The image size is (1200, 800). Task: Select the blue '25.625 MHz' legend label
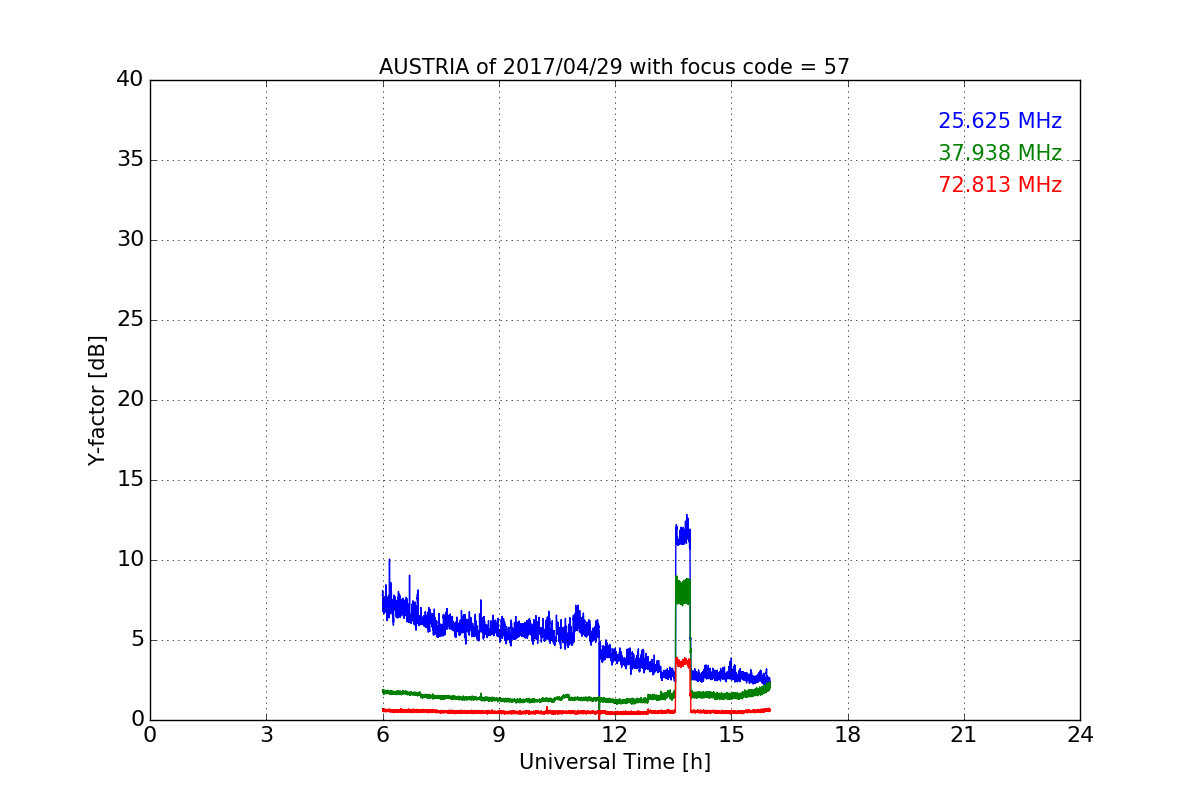(x=1000, y=121)
